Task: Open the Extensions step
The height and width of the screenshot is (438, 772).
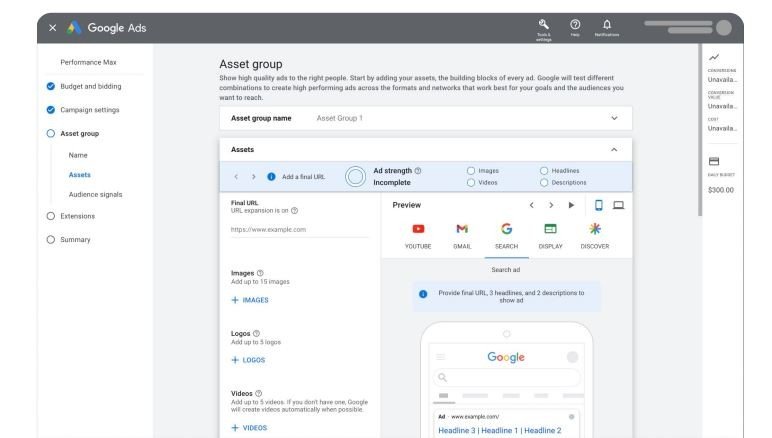Action: coord(70,216)
